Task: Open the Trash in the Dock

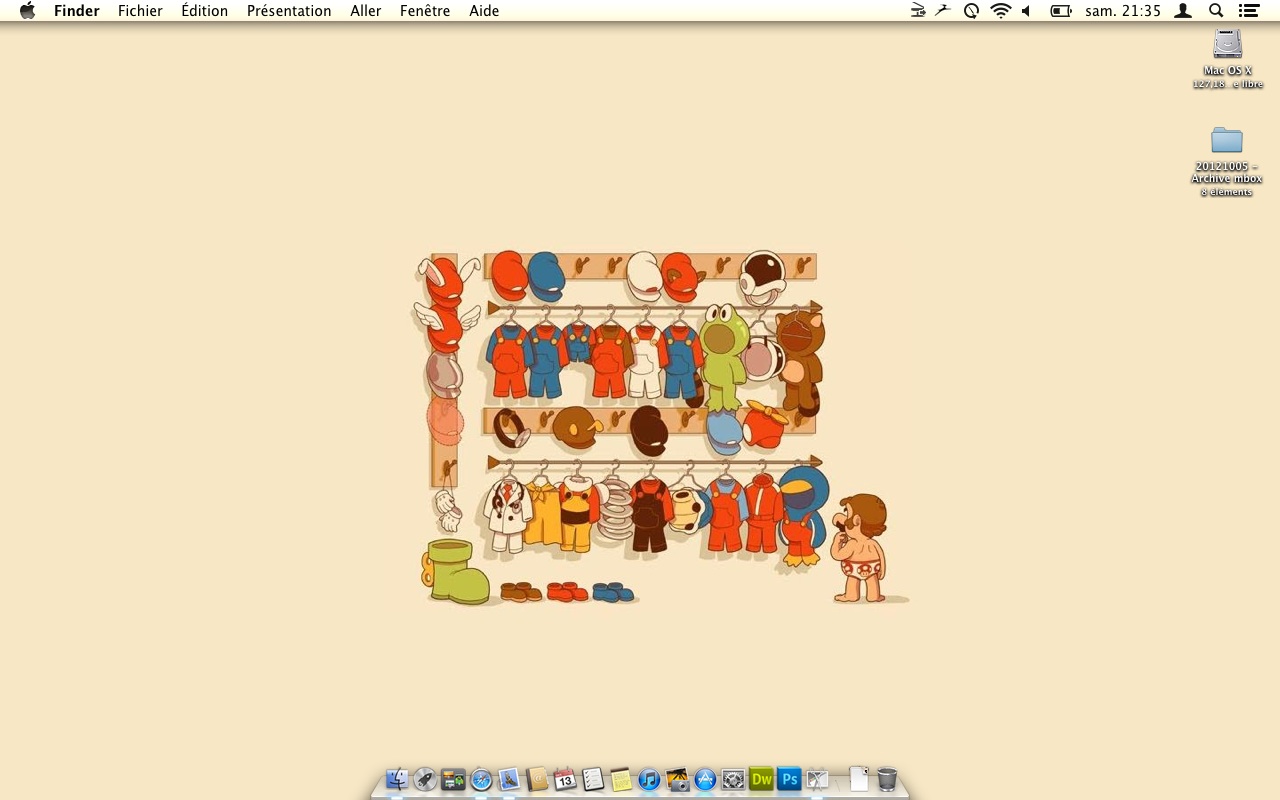Action: [x=887, y=779]
